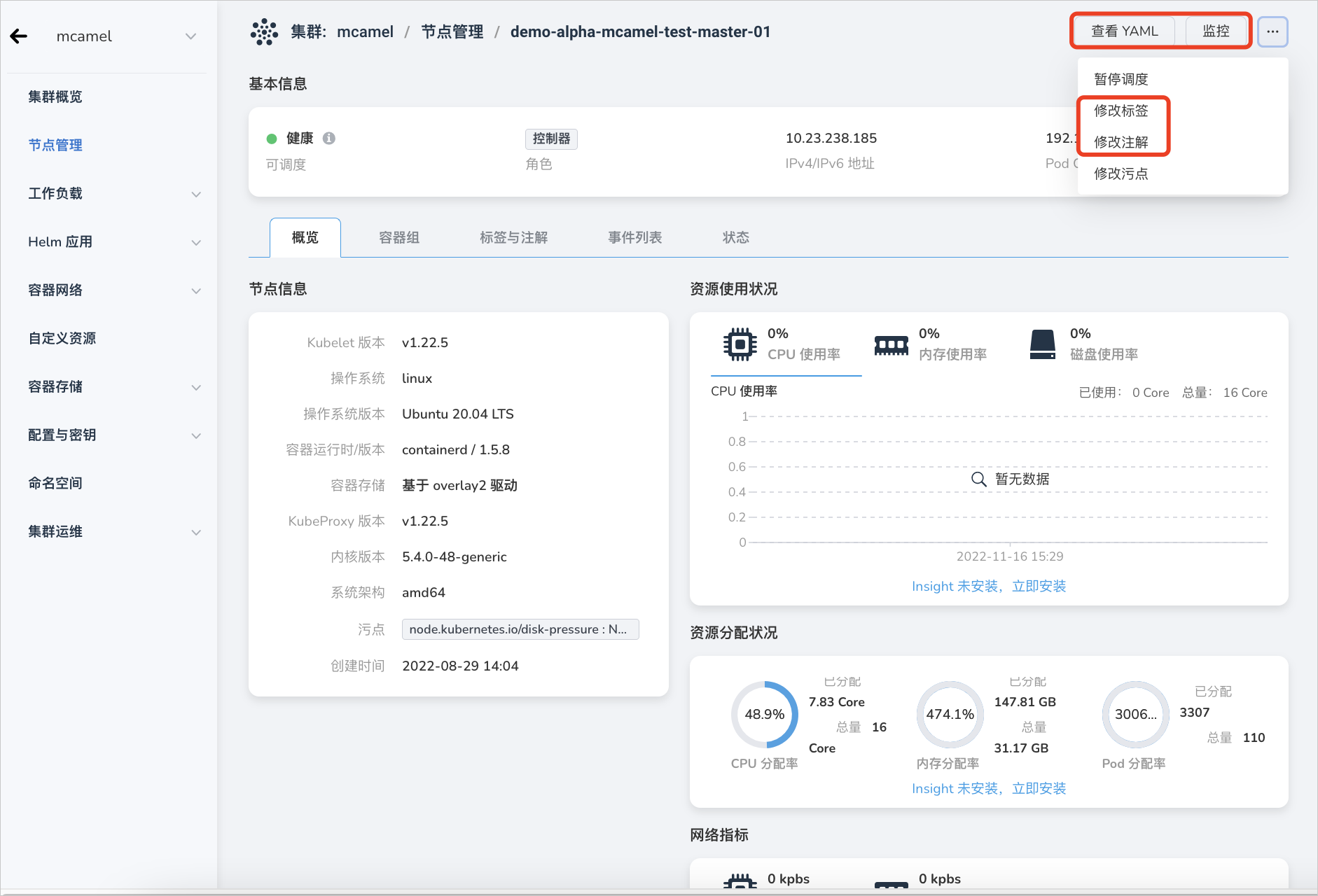Click the mcamel breadcrumb link
The height and width of the screenshot is (896, 1318).
(366, 32)
